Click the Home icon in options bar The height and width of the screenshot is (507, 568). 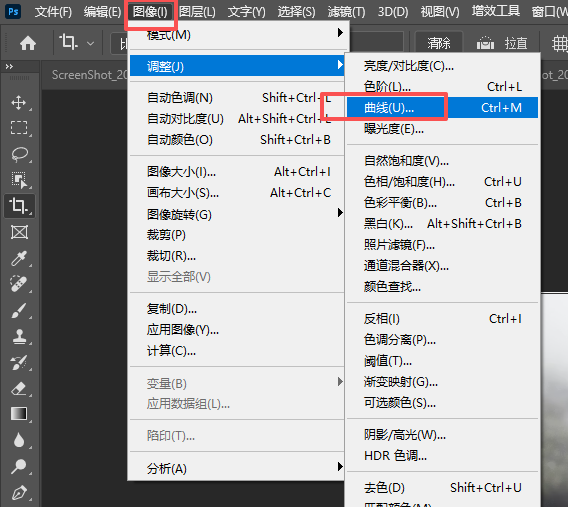click(28, 43)
